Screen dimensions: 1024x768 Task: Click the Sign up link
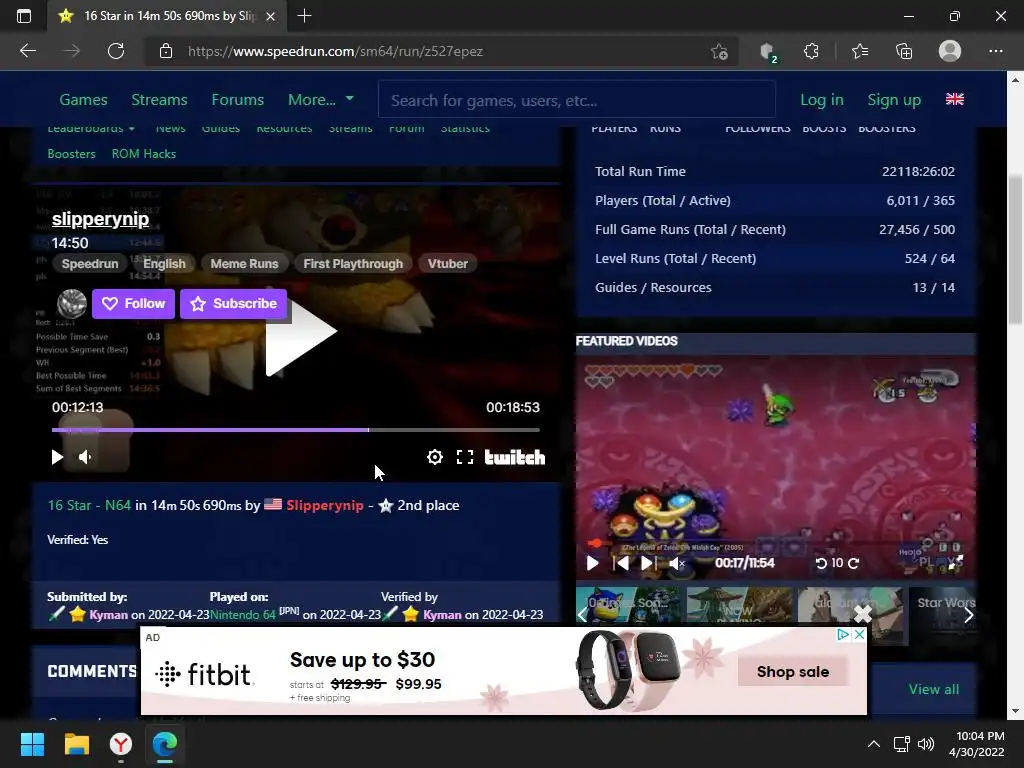(894, 100)
